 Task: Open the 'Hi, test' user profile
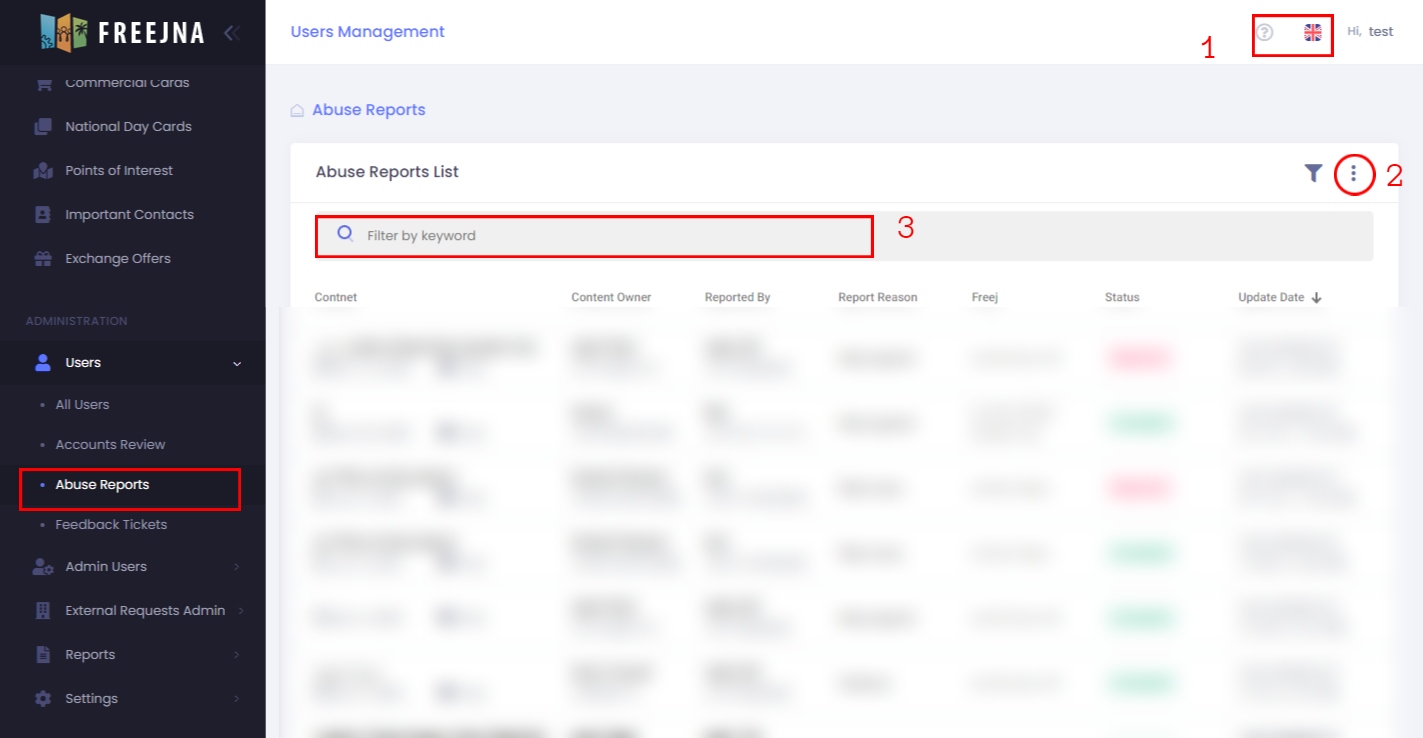[x=1370, y=32]
